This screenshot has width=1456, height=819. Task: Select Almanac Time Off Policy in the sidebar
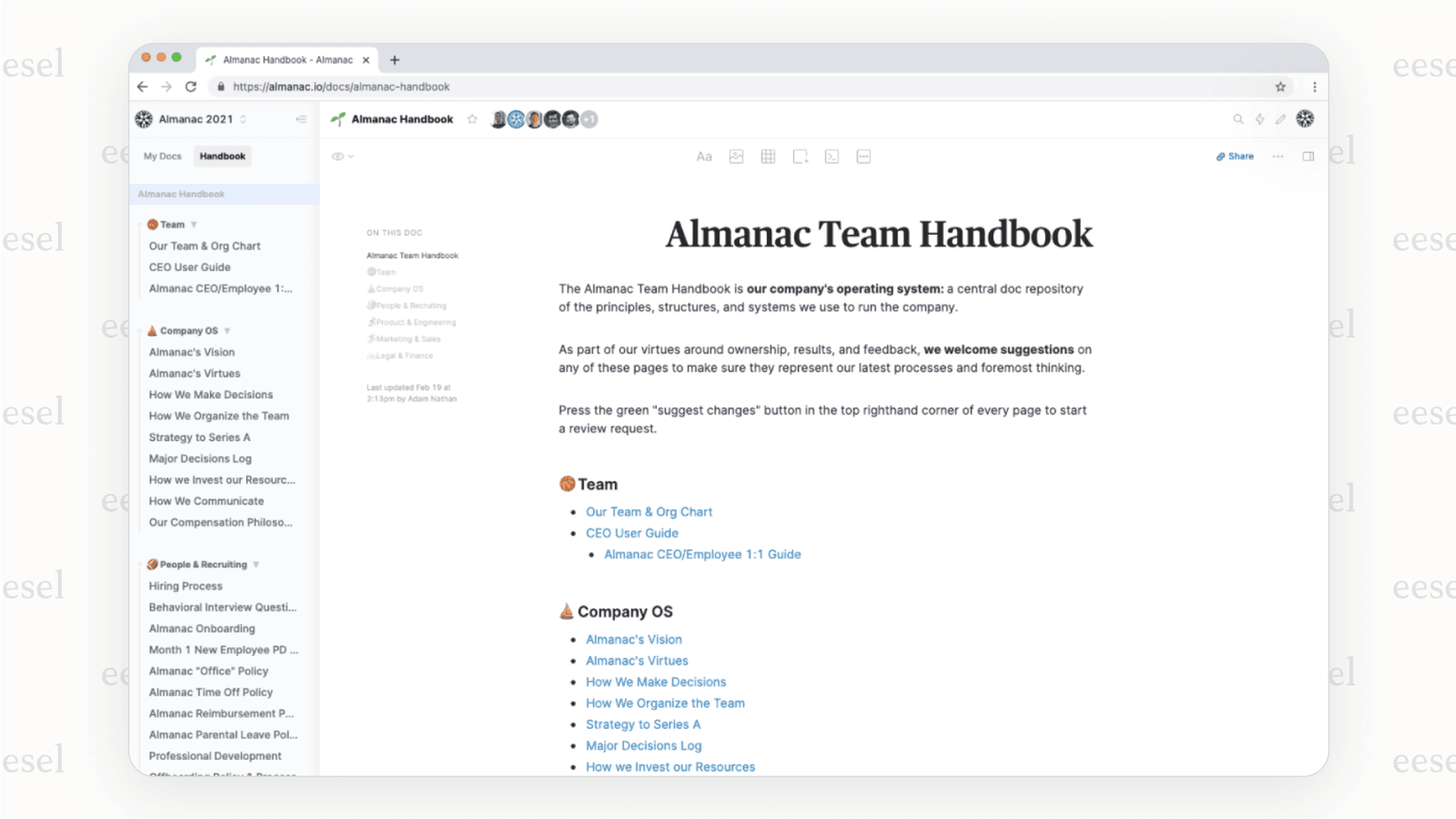point(211,692)
